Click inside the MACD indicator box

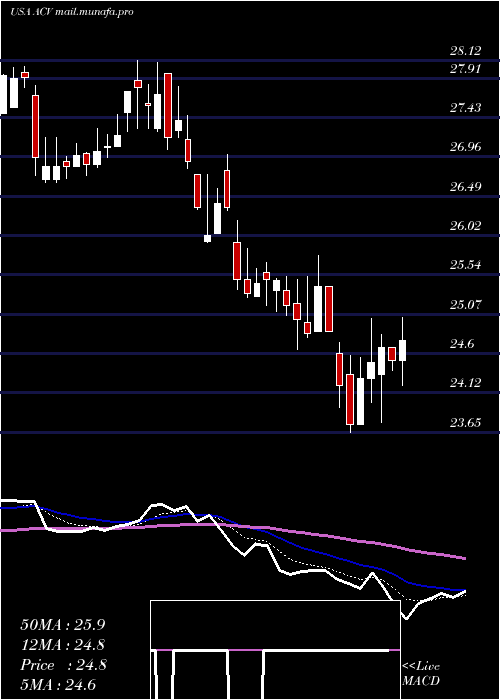point(275,650)
